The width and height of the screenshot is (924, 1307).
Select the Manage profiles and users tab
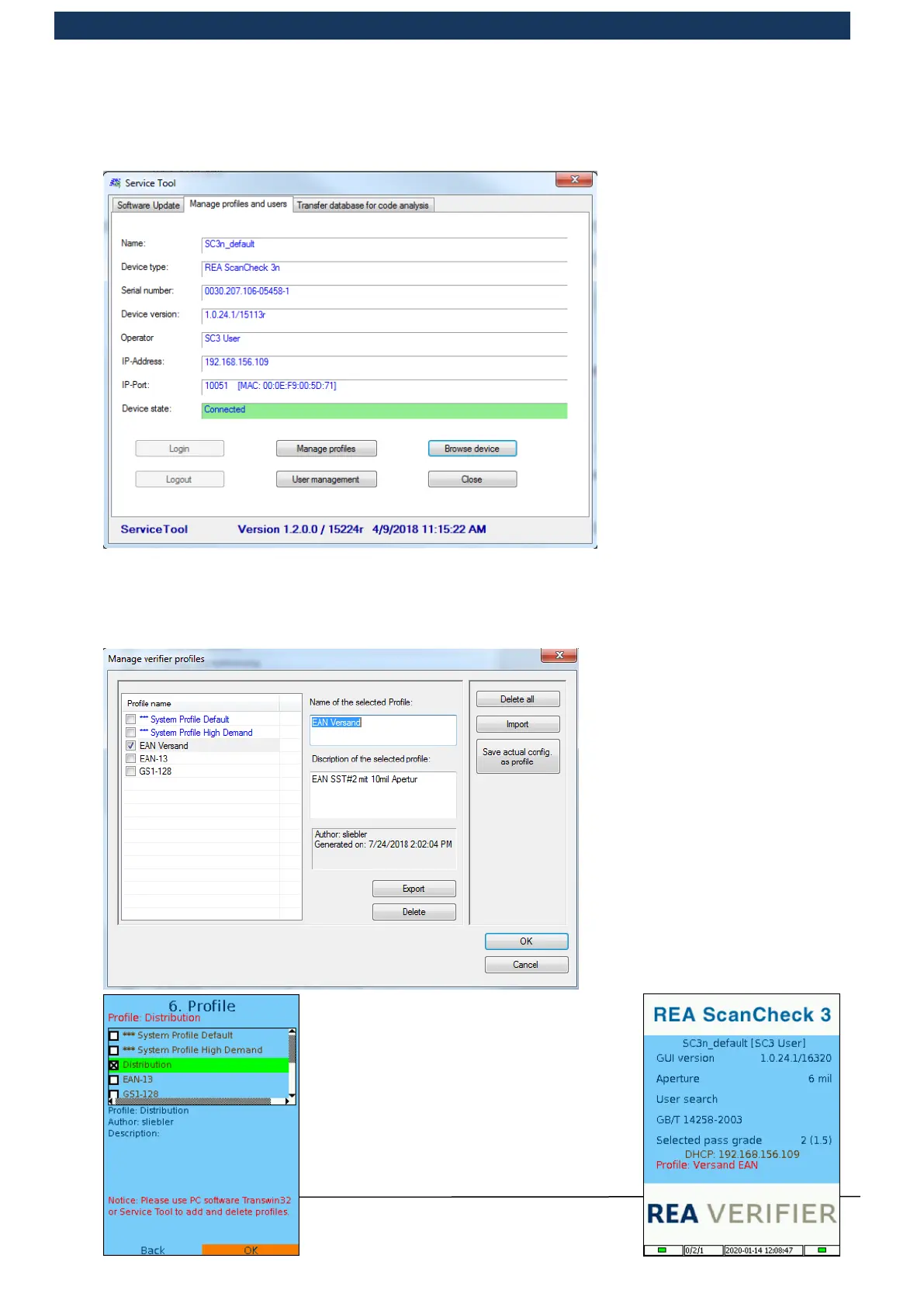pos(238,204)
